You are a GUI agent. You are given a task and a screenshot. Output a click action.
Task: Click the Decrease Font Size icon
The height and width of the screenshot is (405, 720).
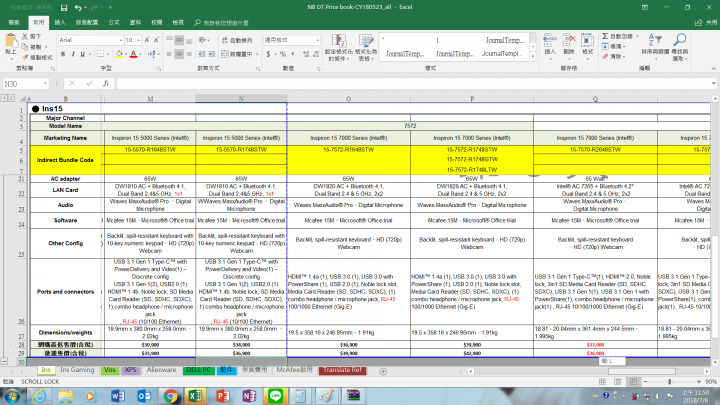(157, 40)
